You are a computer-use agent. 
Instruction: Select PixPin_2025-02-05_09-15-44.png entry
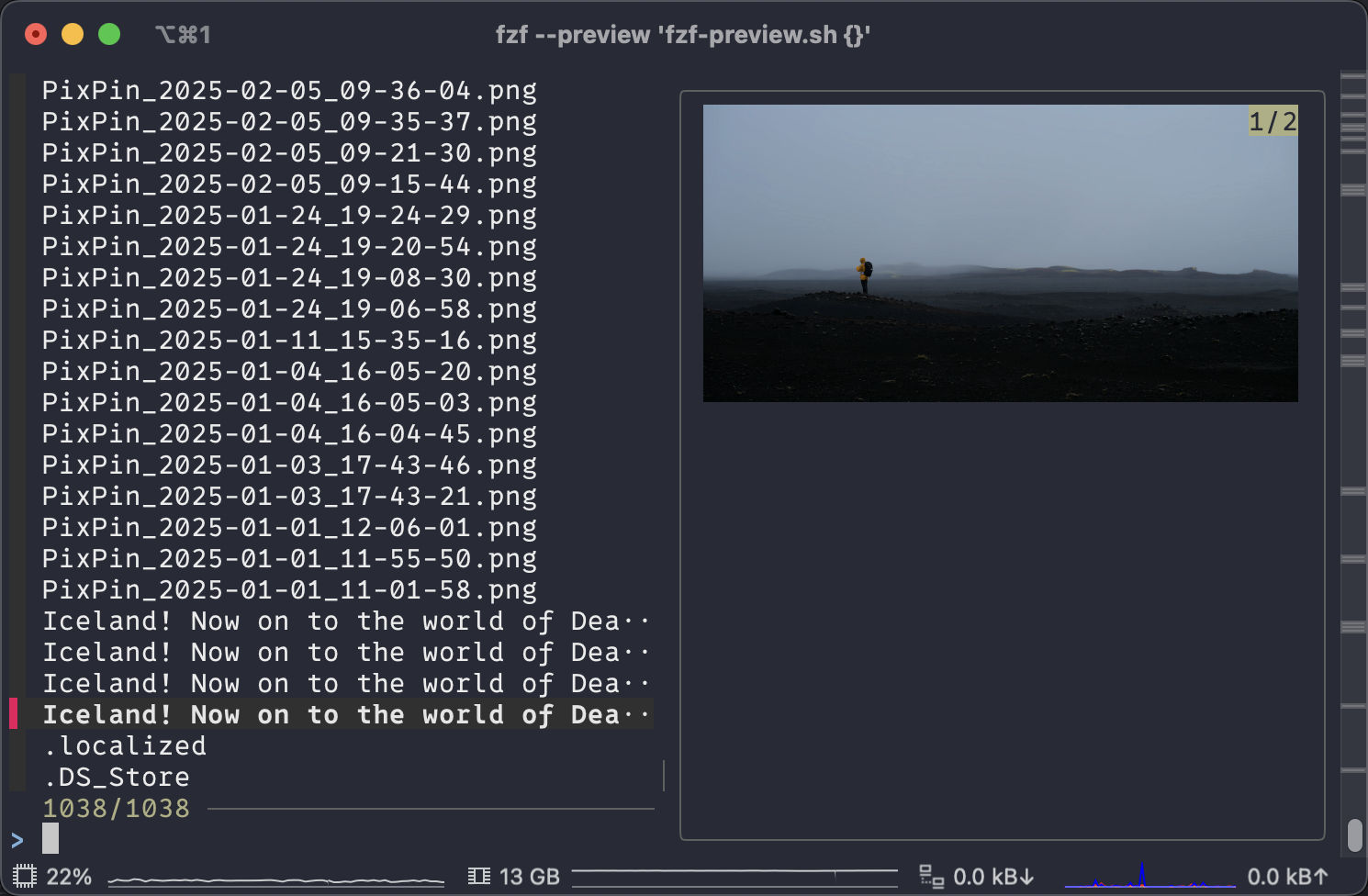(x=289, y=184)
